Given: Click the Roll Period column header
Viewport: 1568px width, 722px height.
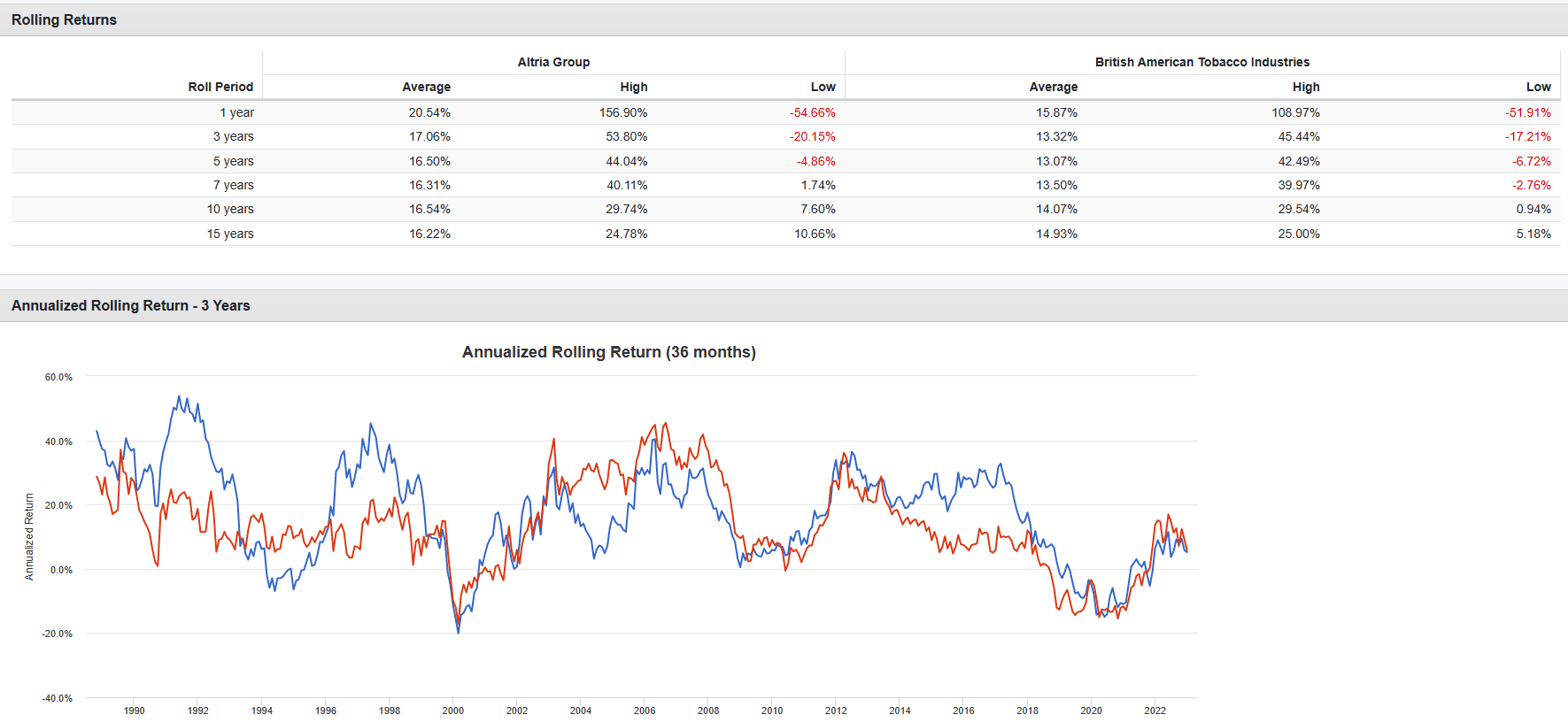Looking at the screenshot, I should tap(220, 87).
